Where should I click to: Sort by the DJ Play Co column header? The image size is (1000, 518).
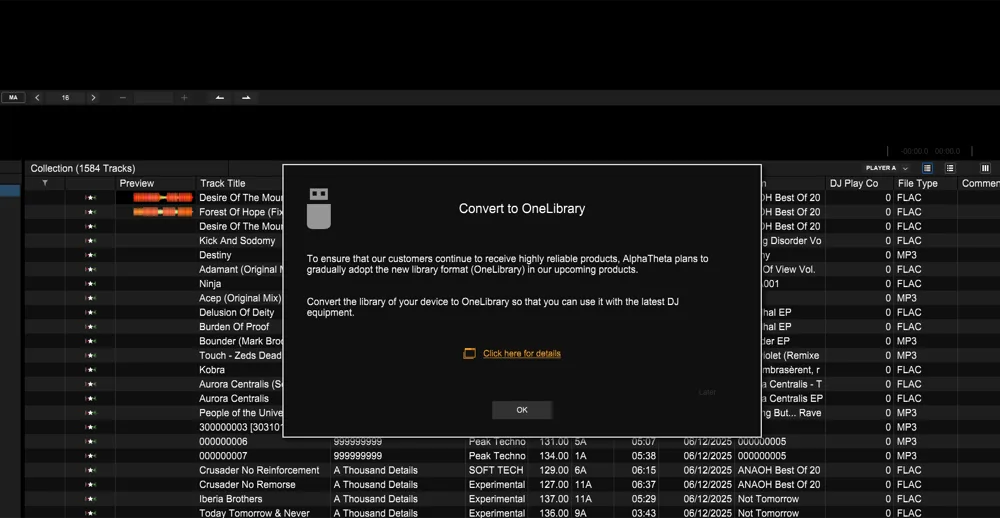853,183
